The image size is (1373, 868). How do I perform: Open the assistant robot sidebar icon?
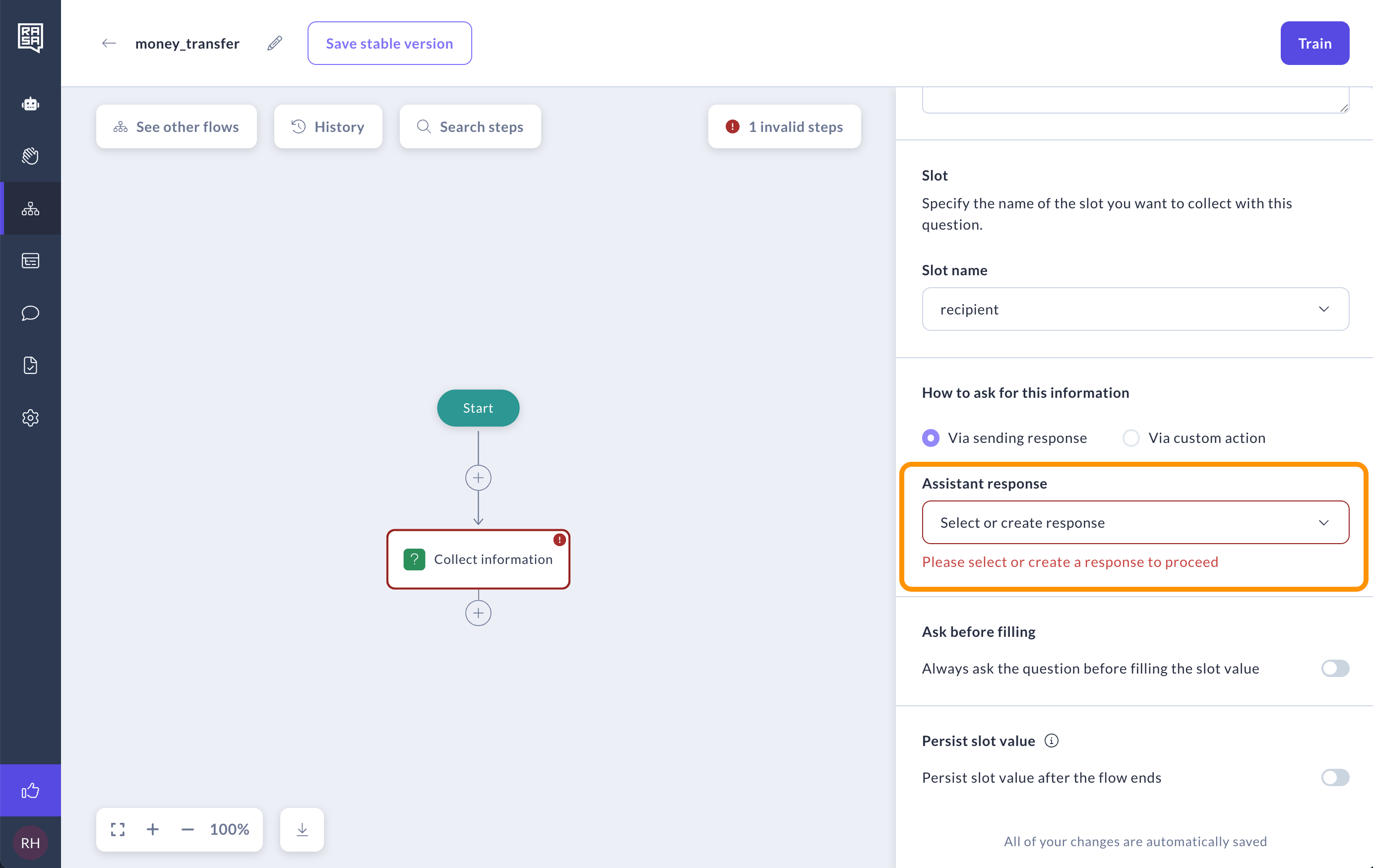click(x=30, y=104)
